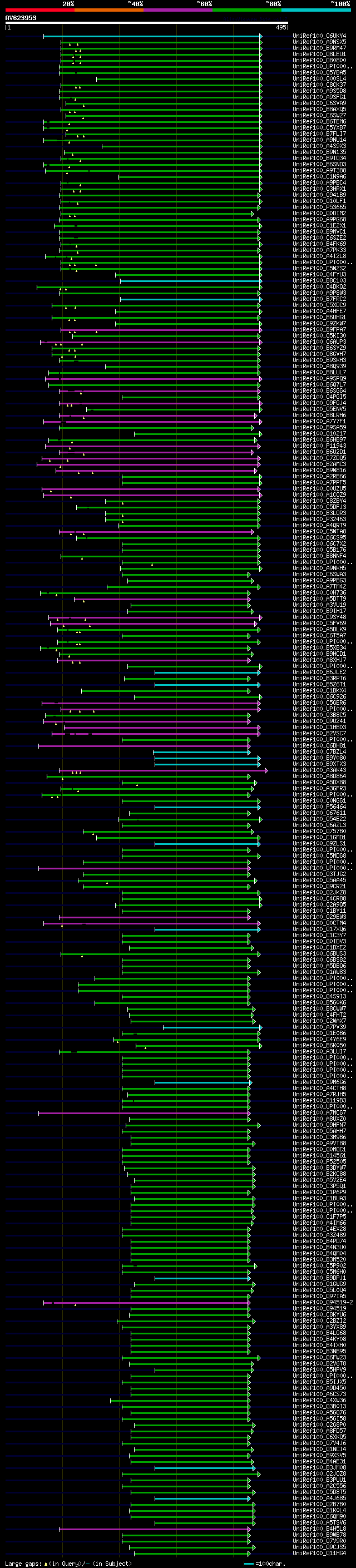
Task: Click the hit label UniRef100_C5WZS2
Action: tap(319, 269)
